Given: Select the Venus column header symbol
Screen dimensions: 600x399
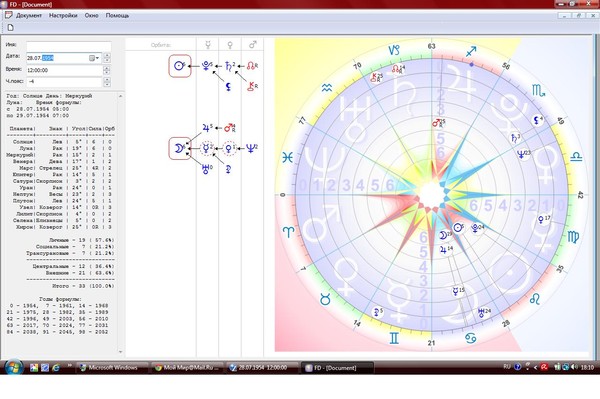Looking at the screenshot, I should click(230, 45).
